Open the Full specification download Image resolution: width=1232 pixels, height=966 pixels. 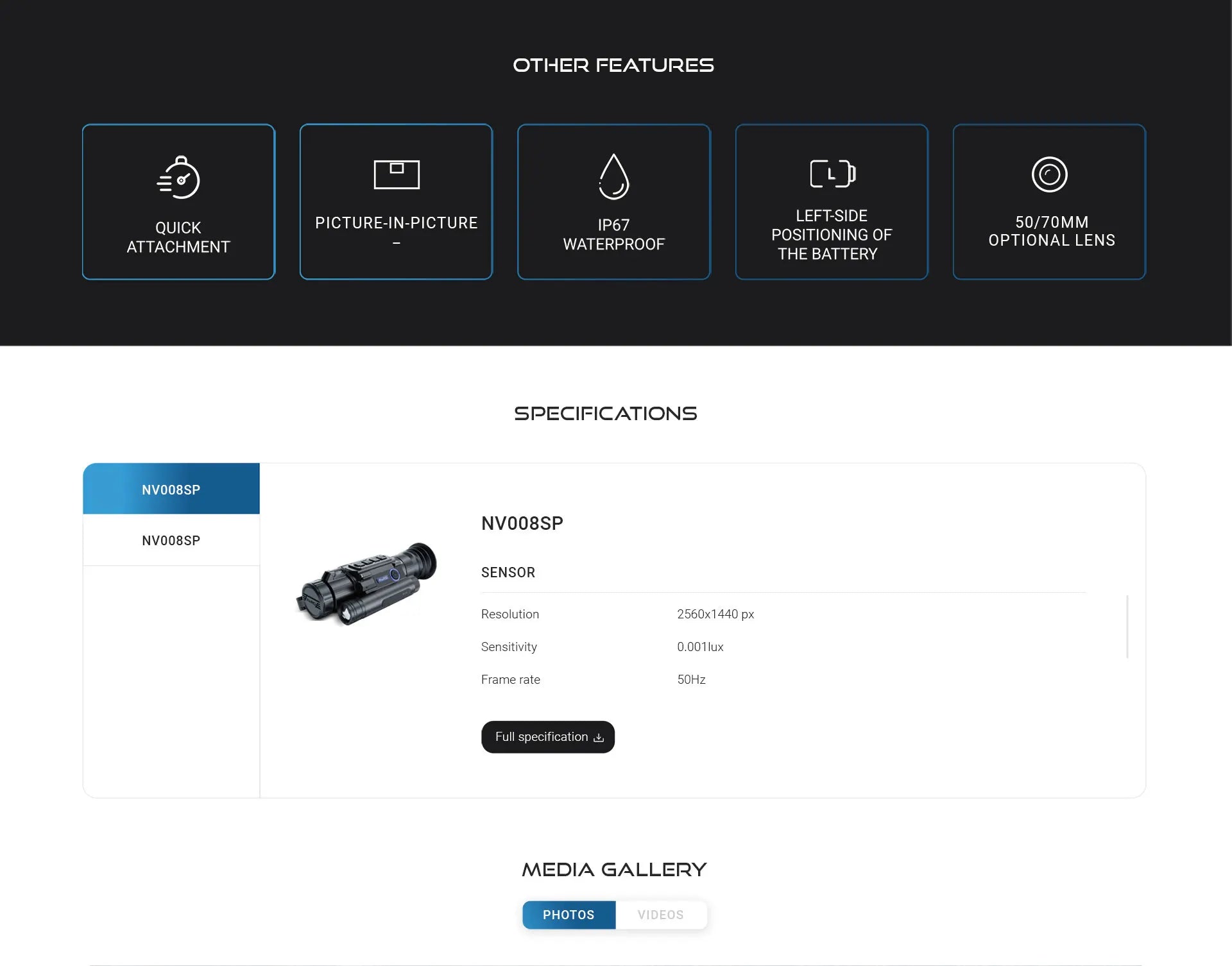(x=542, y=737)
